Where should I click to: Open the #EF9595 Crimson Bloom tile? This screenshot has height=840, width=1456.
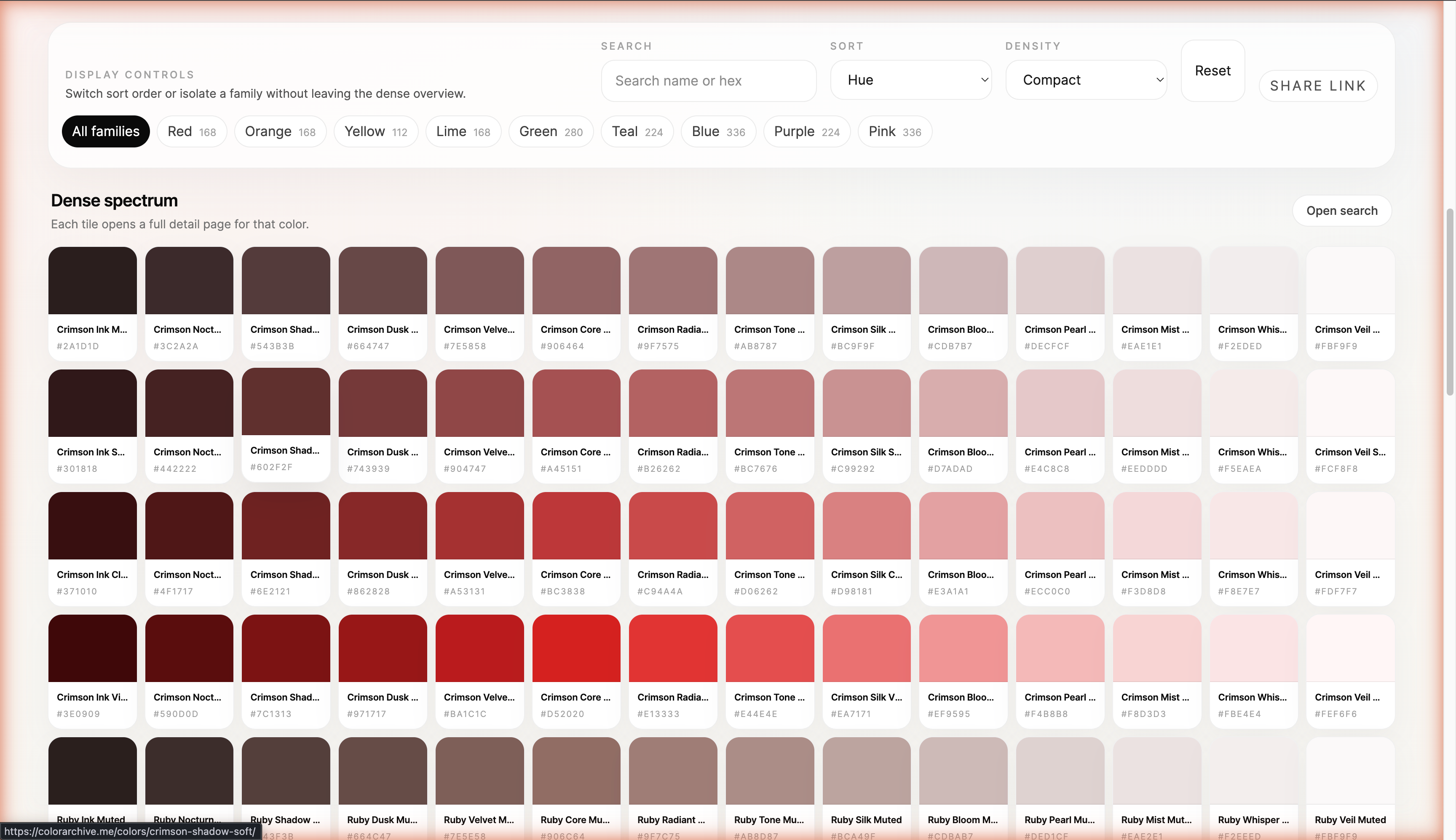pyautogui.click(x=964, y=671)
